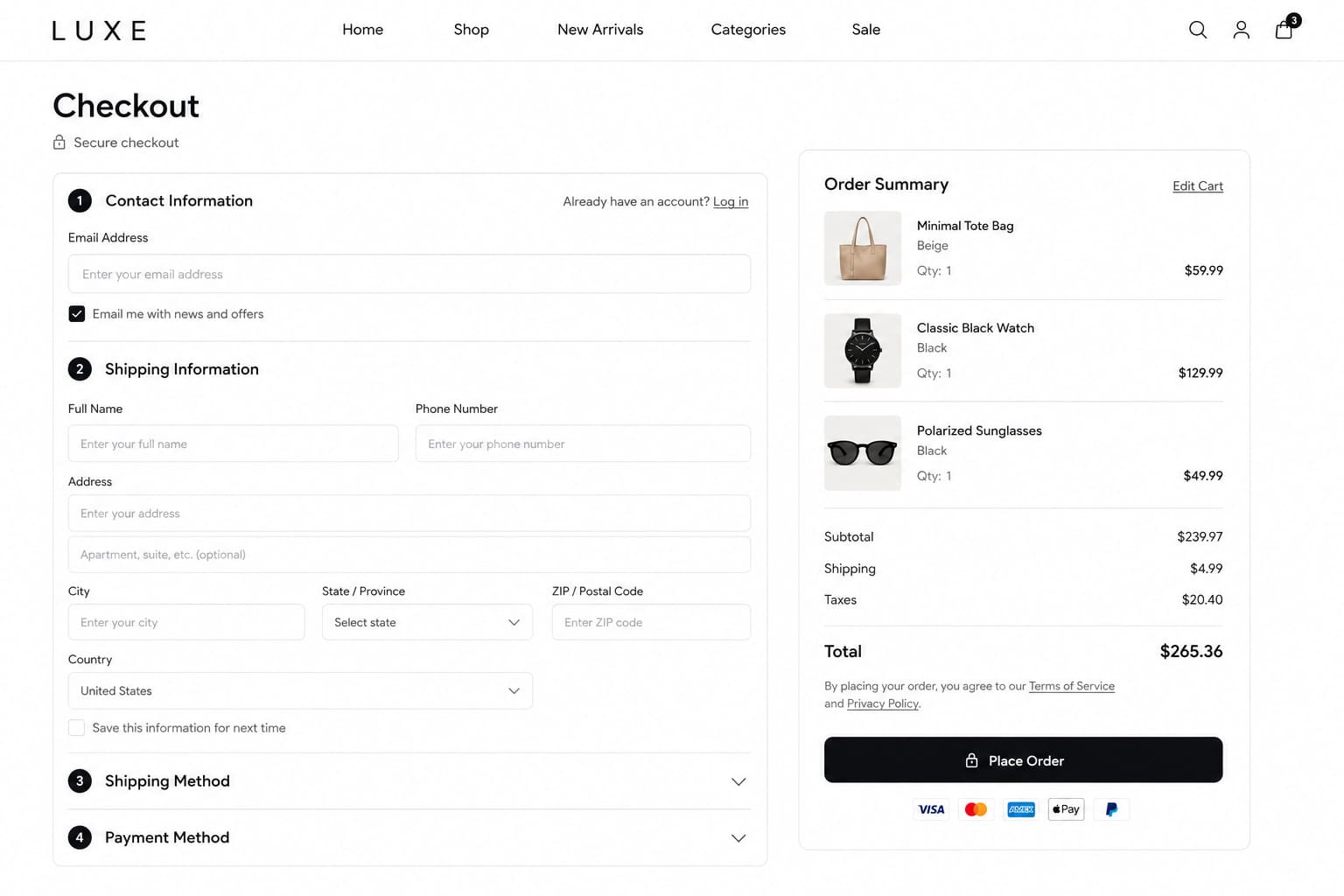This screenshot has height=896, width=1344.
Task: Click step 4 Payment Method badge
Action: point(80,837)
